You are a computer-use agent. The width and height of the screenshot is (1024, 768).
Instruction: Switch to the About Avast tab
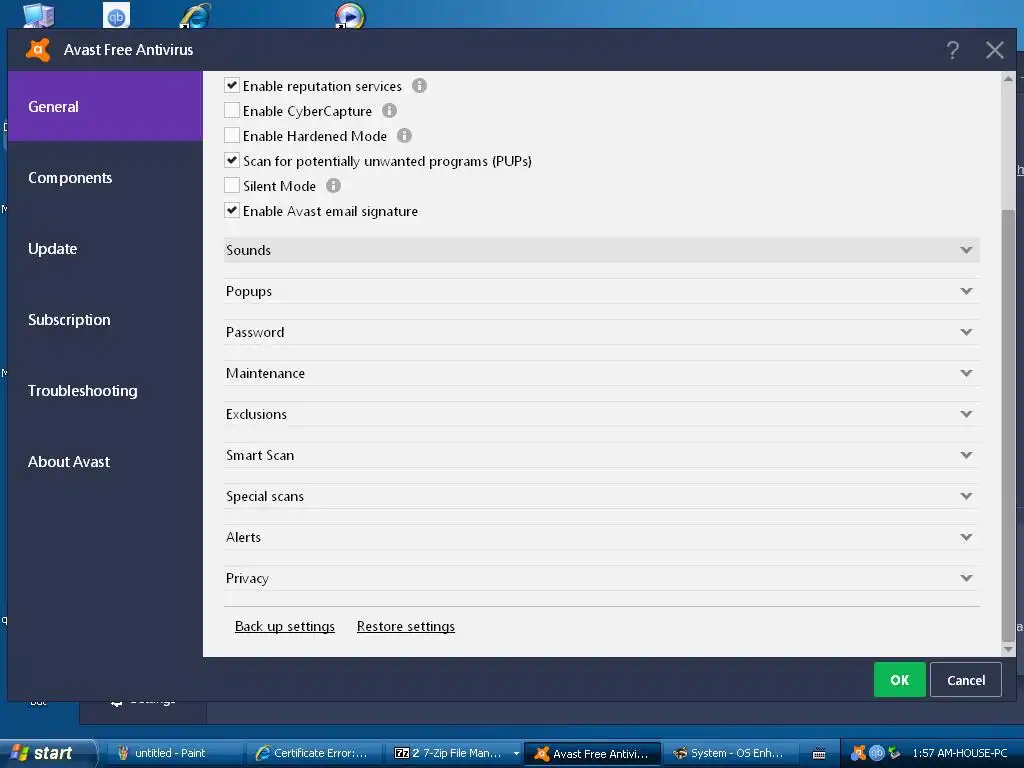pos(105,462)
